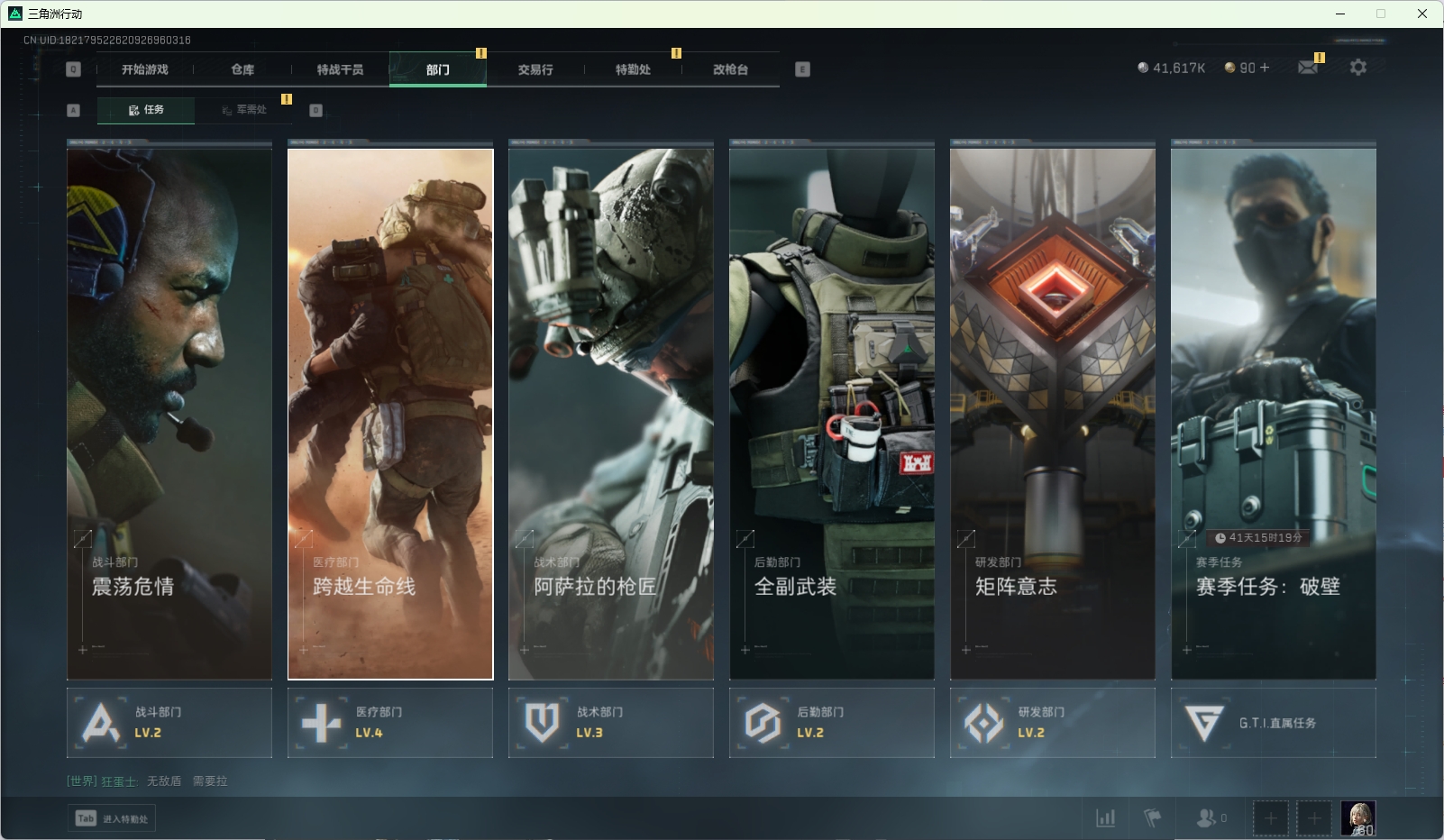Screen dimensions: 1444x840
Task: Switch to the 仓库 tab
Action: click(242, 69)
